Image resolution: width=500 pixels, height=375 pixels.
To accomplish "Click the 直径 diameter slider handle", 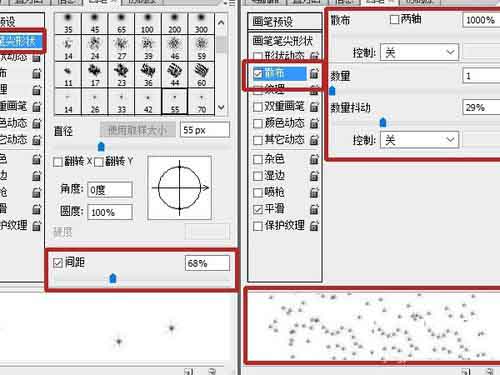I will (x=101, y=146).
